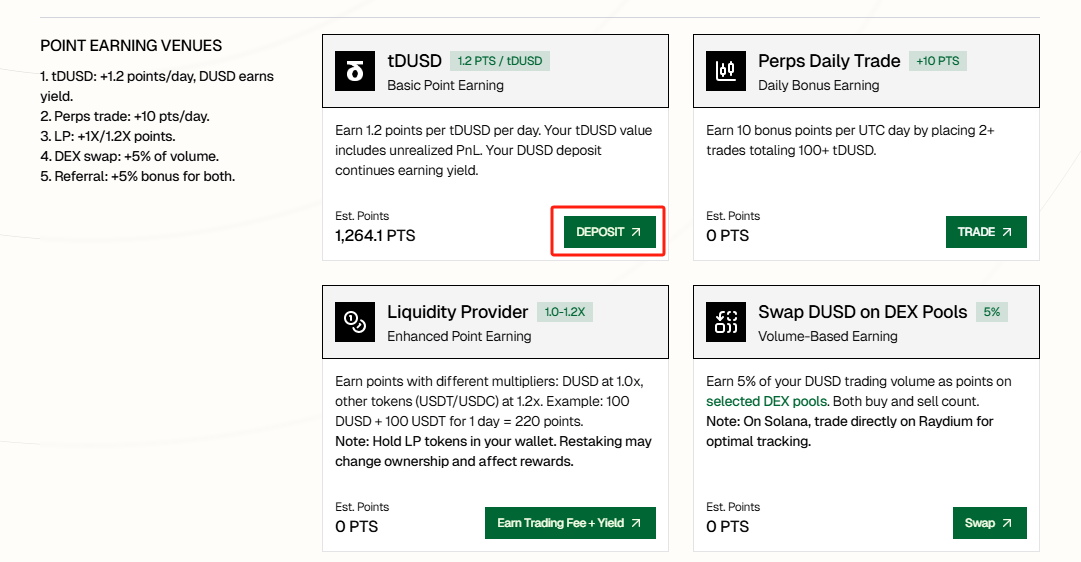Select the tDUSD card title

414,61
